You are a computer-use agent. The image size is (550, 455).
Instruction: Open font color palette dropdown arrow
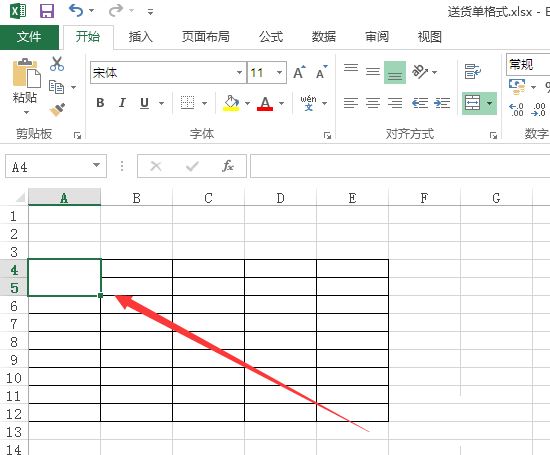pyautogui.click(x=281, y=103)
